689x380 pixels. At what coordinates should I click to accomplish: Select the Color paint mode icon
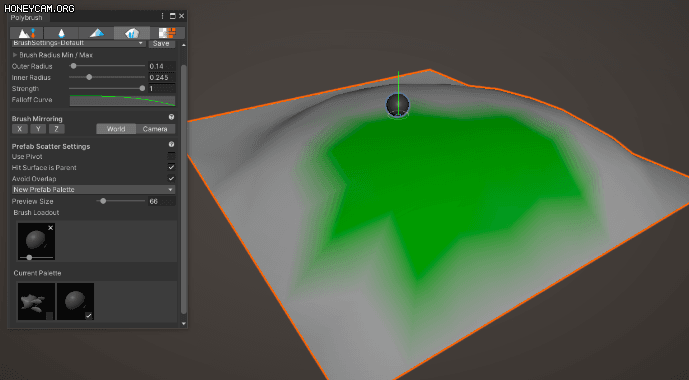point(96,33)
